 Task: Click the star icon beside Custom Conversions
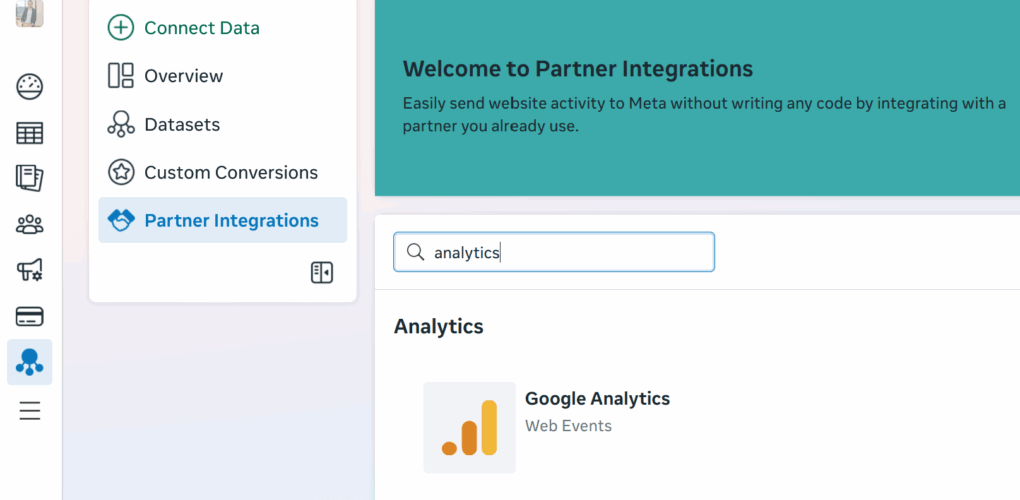point(121,172)
